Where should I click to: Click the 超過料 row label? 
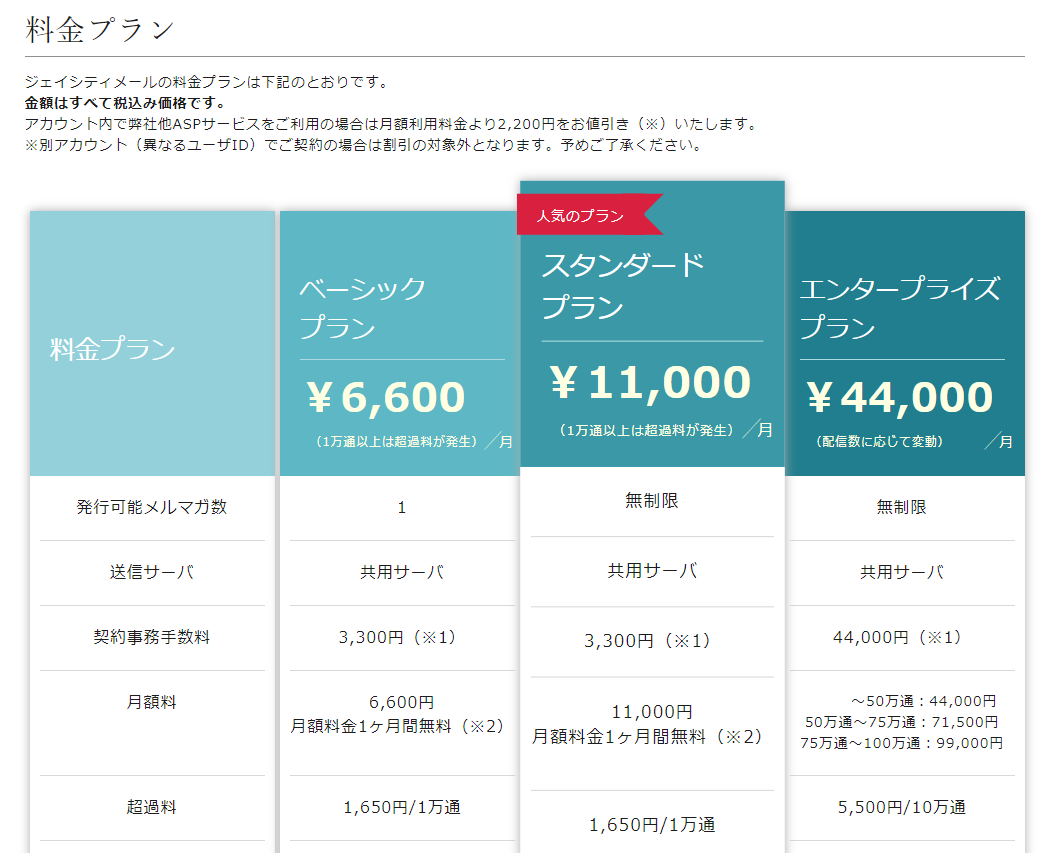pos(152,807)
